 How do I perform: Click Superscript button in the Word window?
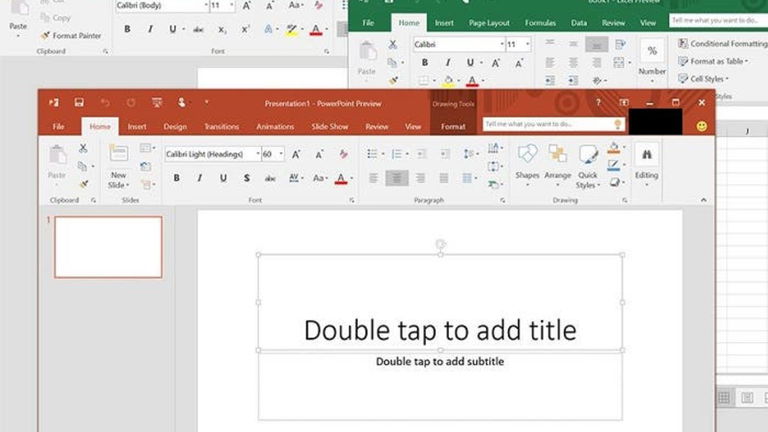pyautogui.click(x=245, y=29)
